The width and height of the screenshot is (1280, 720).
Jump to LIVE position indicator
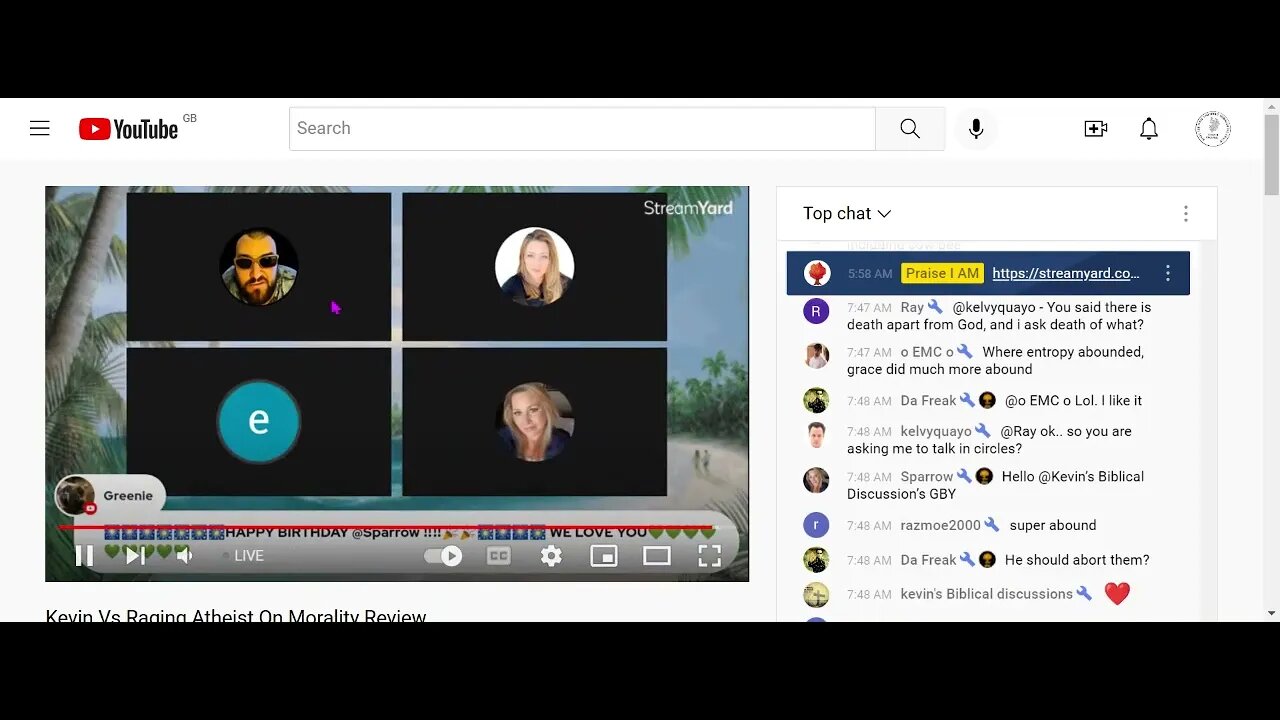(243, 556)
